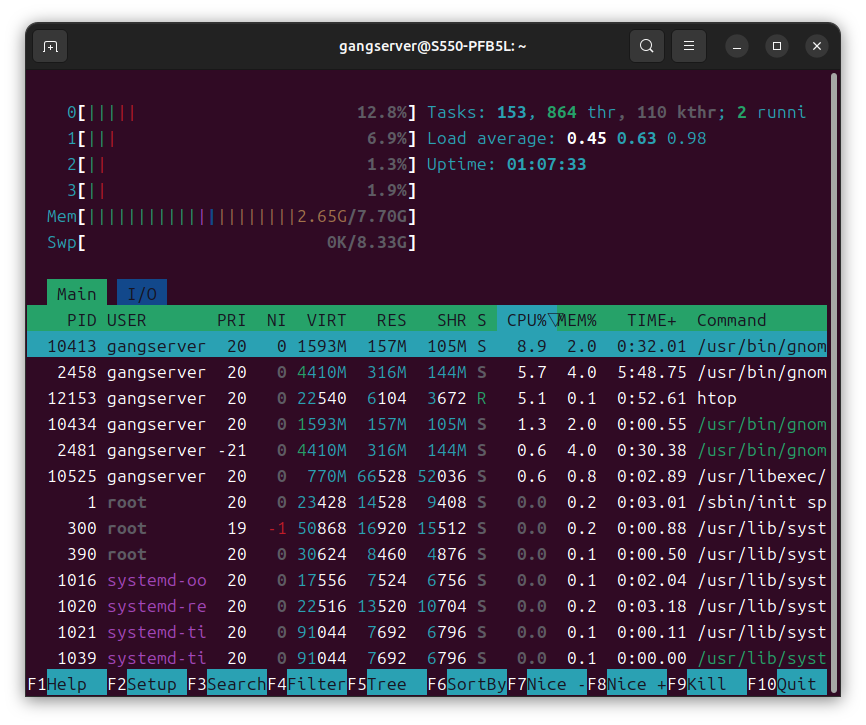Viewport: 866px width, 725px height.
Task: Maximize the terminal window
Action: (777, 46)
